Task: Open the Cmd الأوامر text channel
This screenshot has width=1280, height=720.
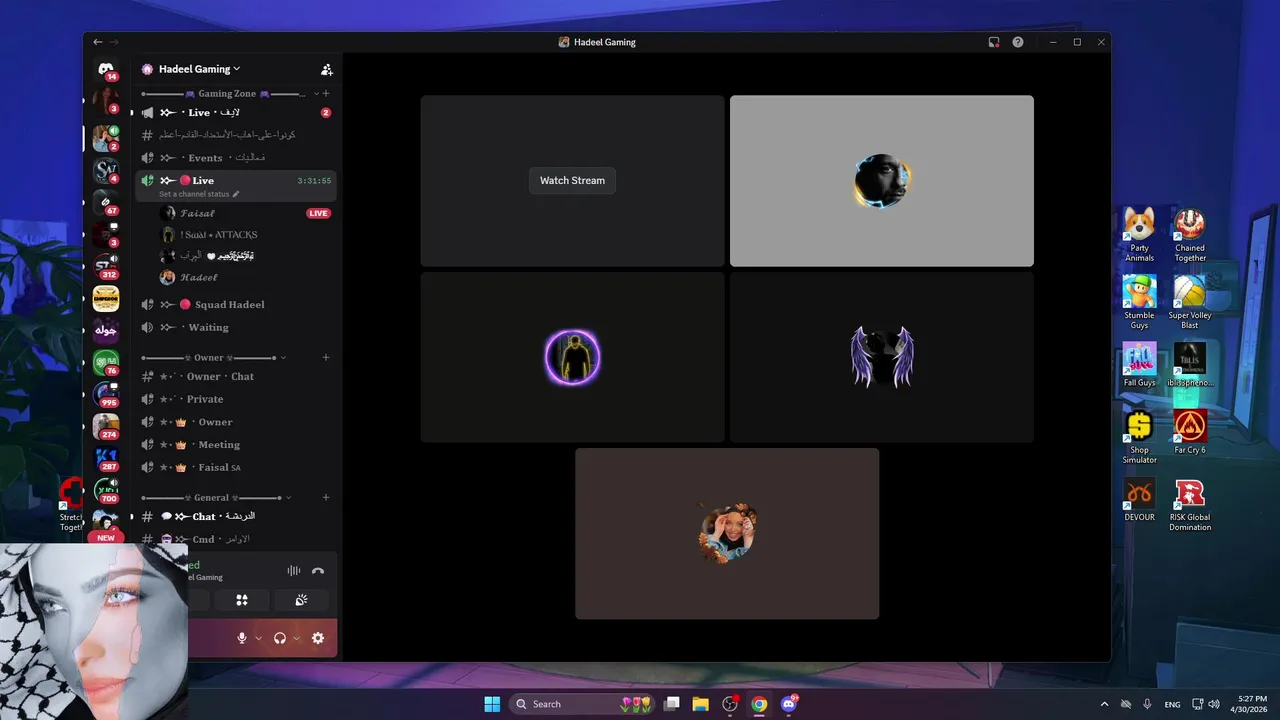Action: 235,539
